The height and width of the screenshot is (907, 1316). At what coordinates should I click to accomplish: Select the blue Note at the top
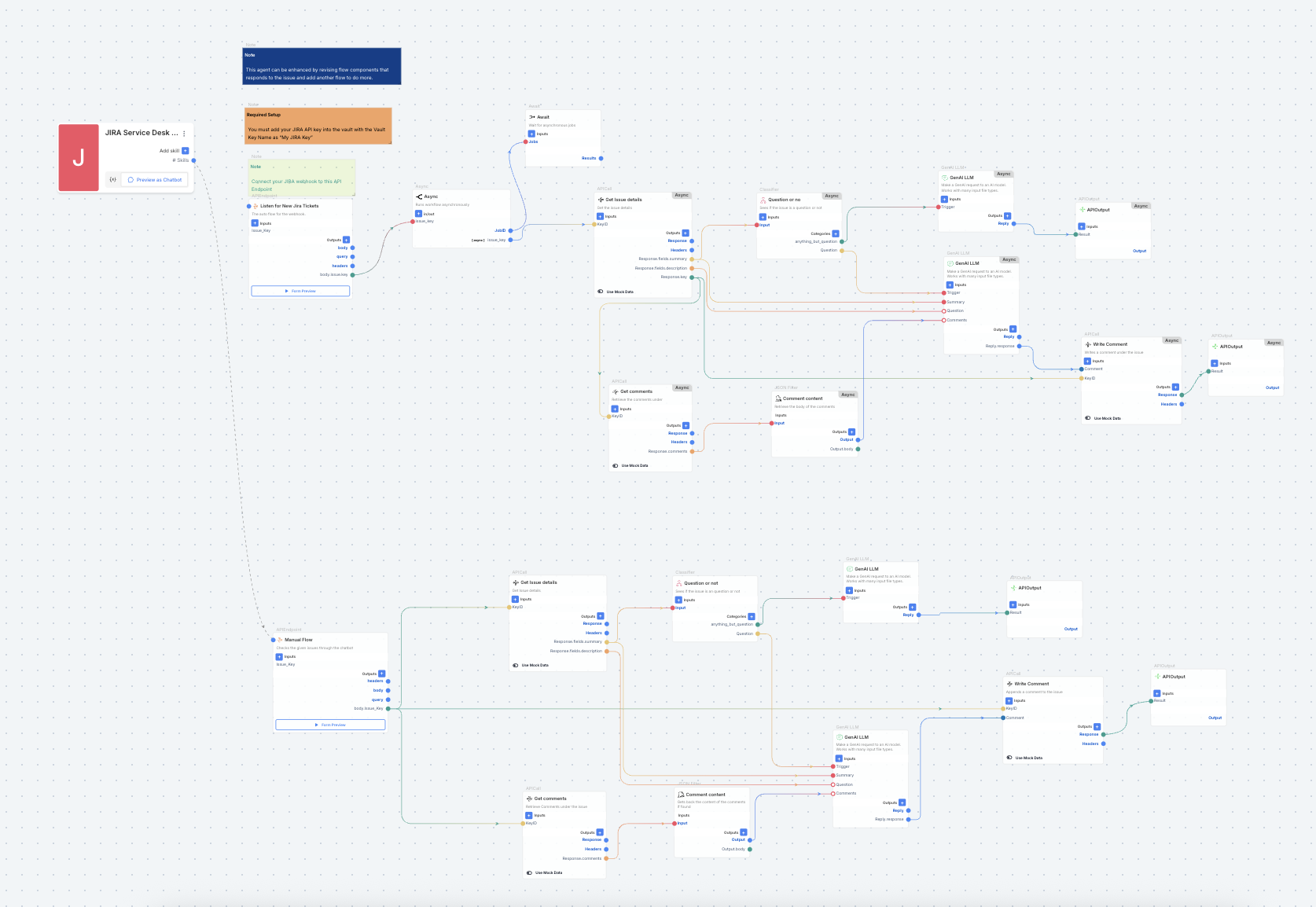click(322, 66)
